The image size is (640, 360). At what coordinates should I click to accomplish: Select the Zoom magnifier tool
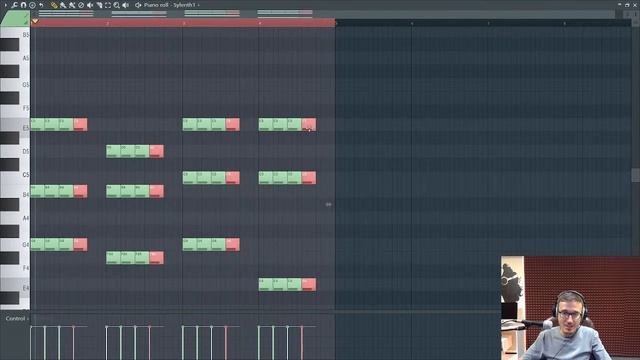click(x=116, y=5)
